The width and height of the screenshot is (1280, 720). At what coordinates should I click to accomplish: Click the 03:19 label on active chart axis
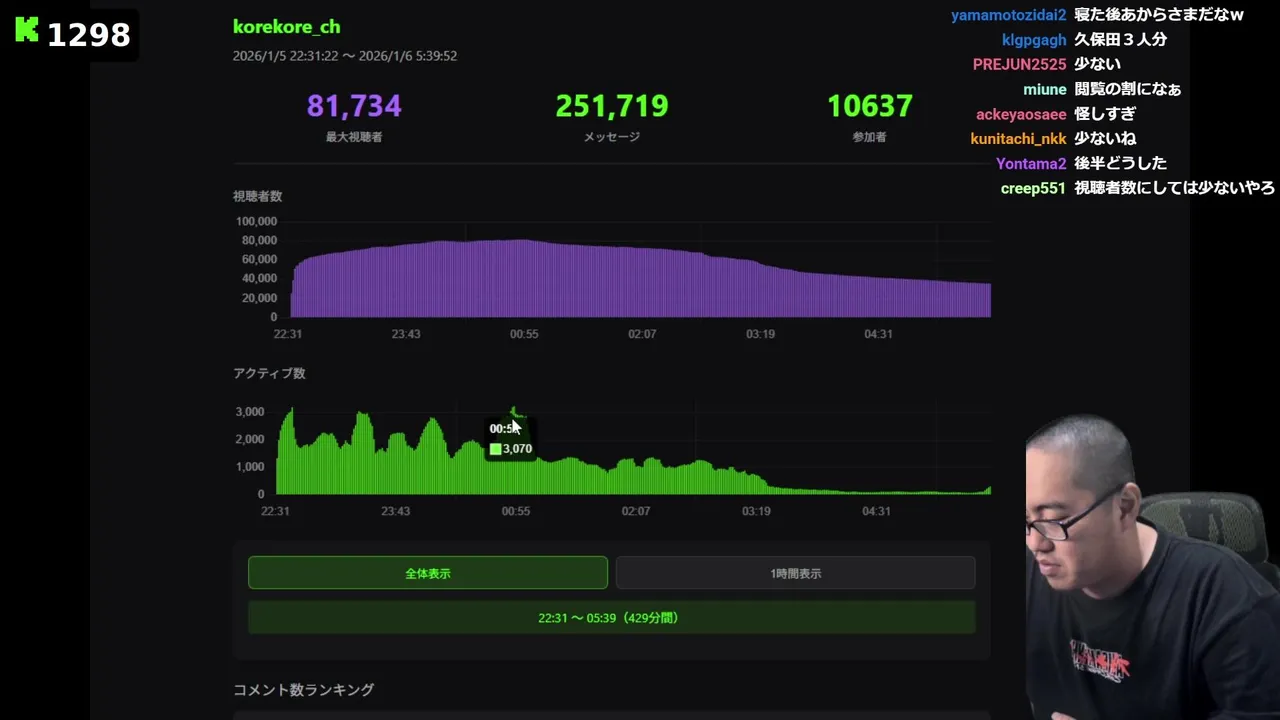pyautogui.click(x=756, y=511)
